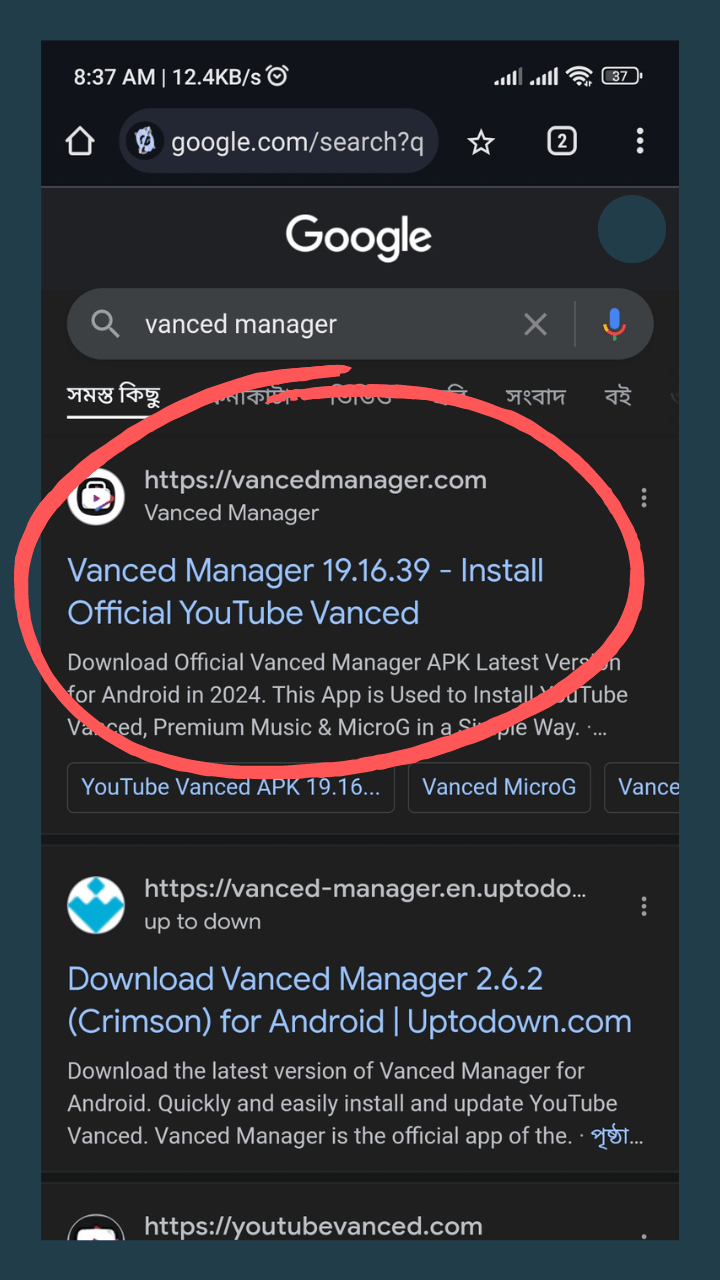This screenshot has height=1280, width=720.
Task: Switch to the সংবাদ (News) tab
Action: (535, 397)
